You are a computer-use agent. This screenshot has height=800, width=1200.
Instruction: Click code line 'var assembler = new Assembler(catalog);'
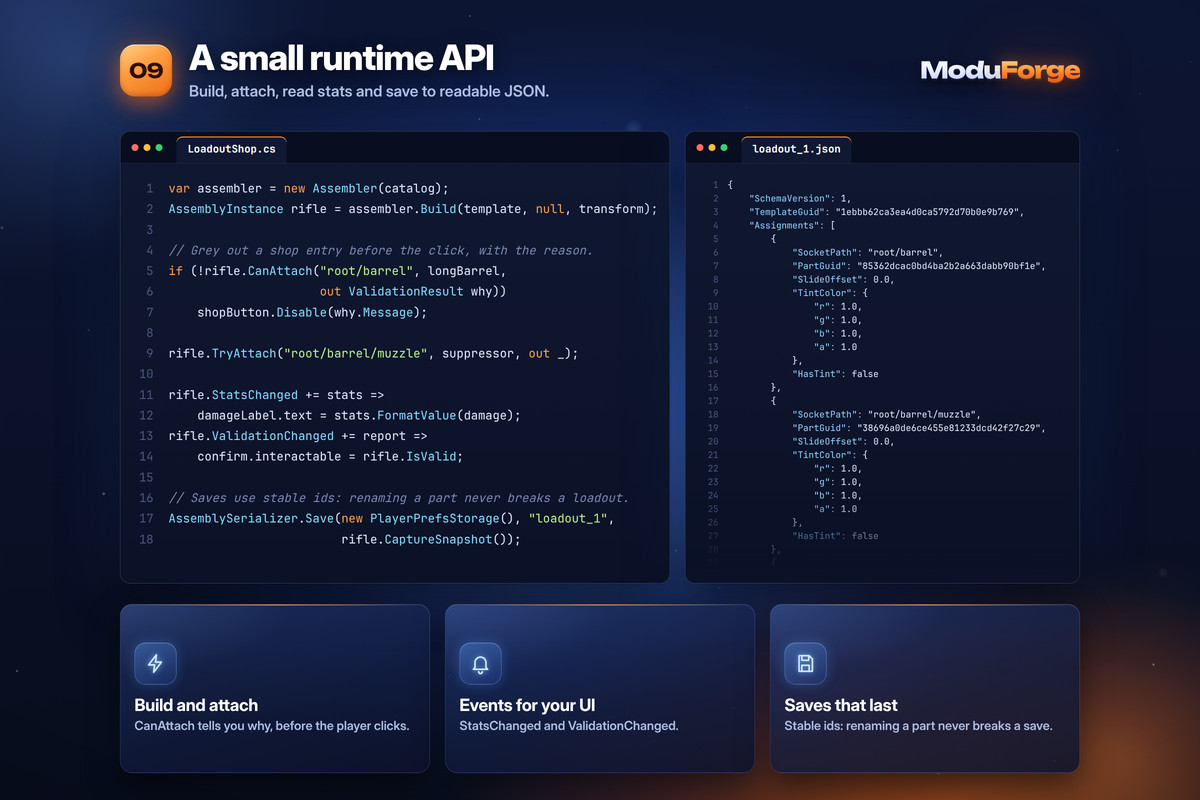pyautogui.click(x=309, y=188)
